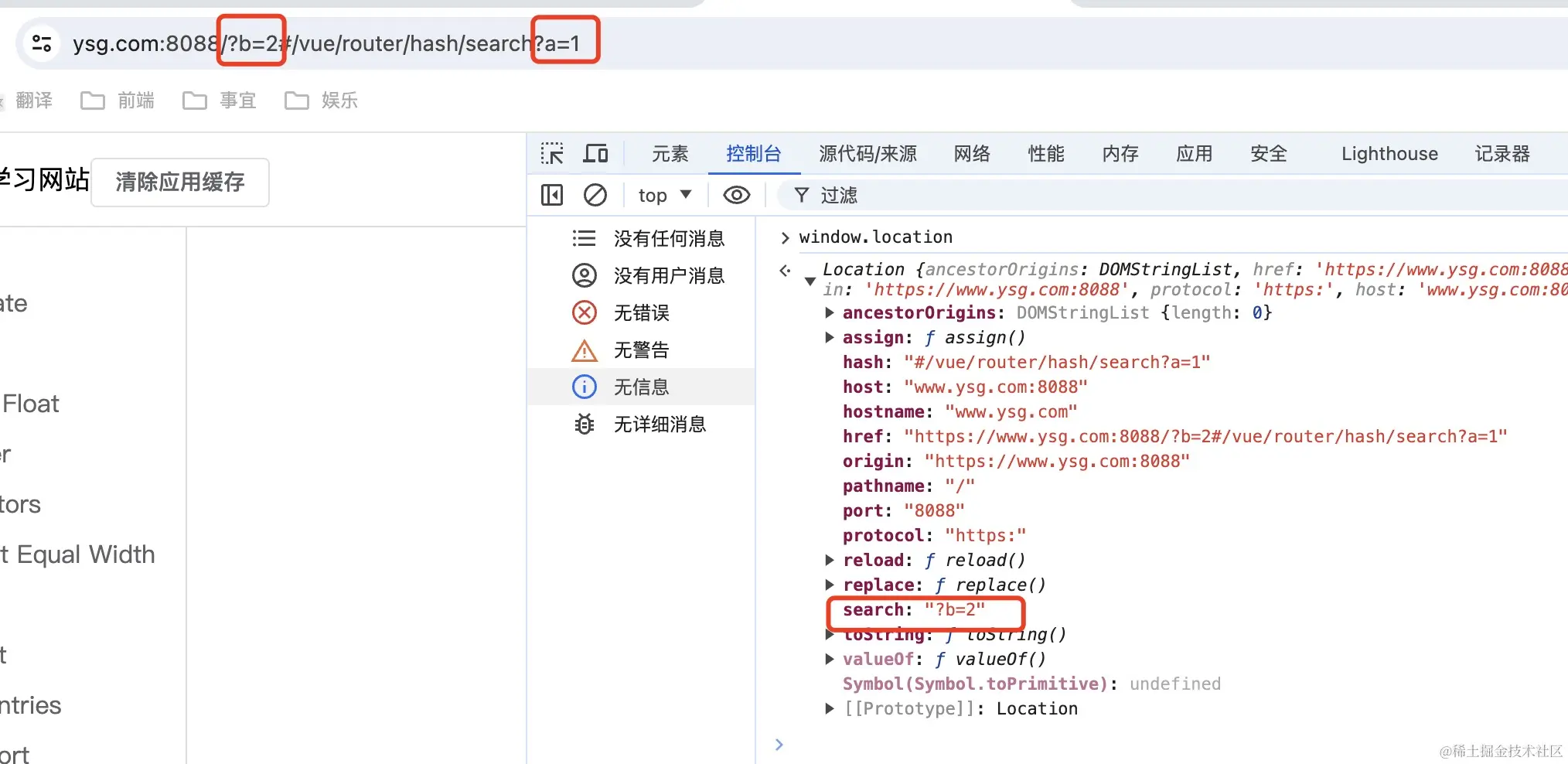The height and width of the screenshot is (764, 1568).
Task: Click the search value "?b=2"
Action: click(x=955, y=609)
